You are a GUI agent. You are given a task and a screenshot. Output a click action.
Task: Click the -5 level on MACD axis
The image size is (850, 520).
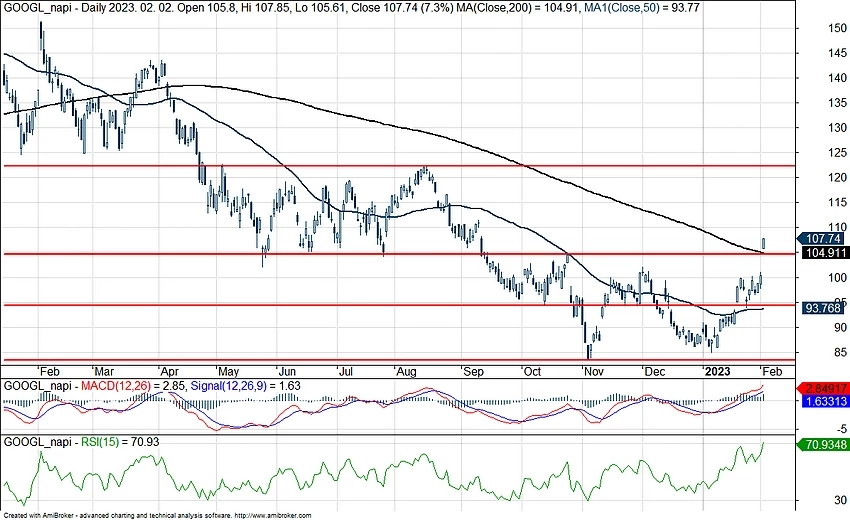click(841, 429)
